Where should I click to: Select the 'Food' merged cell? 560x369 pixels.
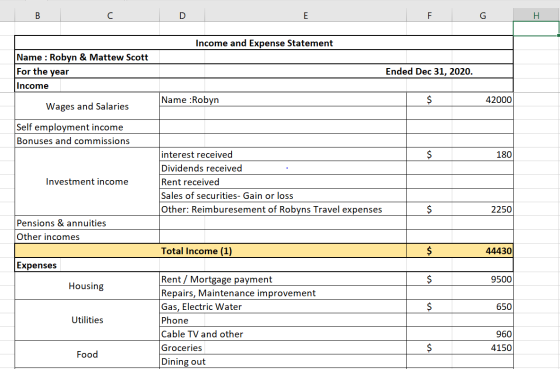tap(87, 354)
